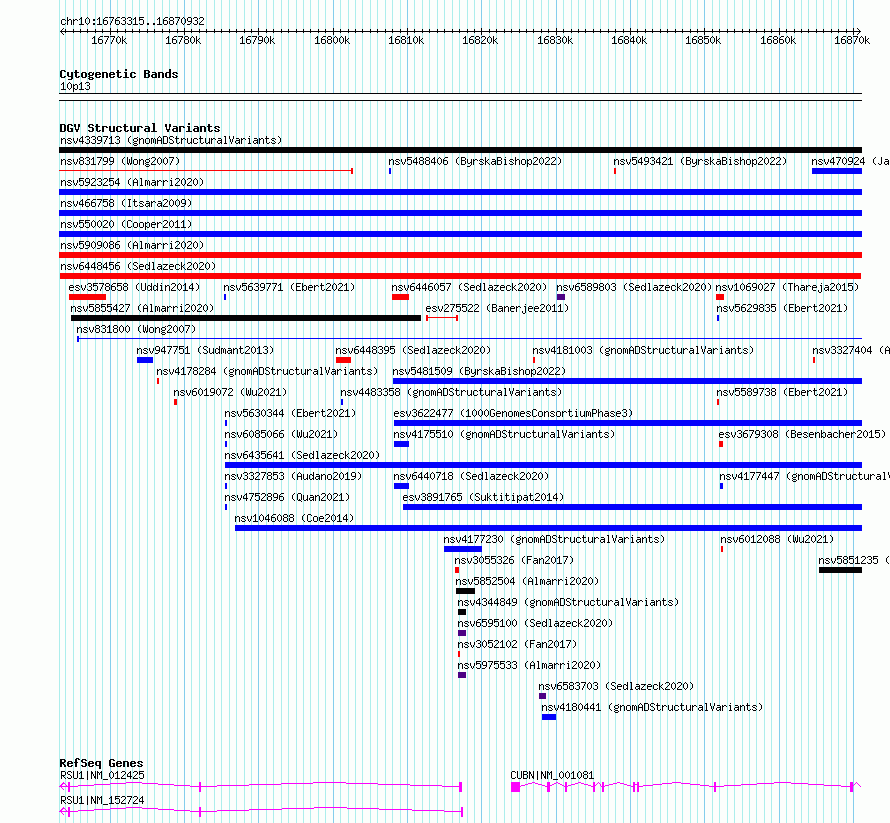Open nsv4181003 gnomAD variant label
890x823 pixels.
tap(643, 350)
